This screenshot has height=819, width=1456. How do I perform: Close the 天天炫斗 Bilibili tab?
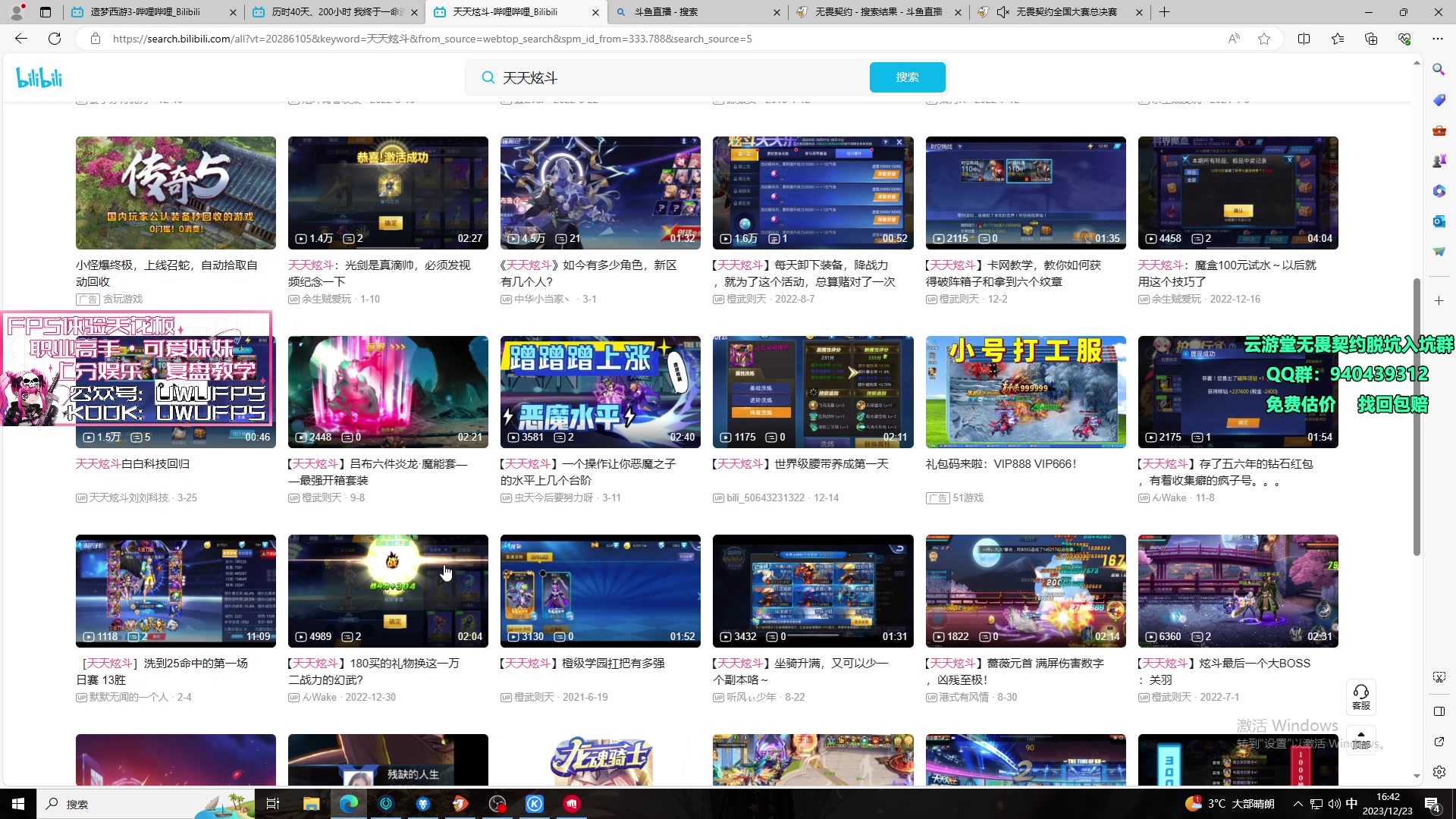click(x=595, y=12)
